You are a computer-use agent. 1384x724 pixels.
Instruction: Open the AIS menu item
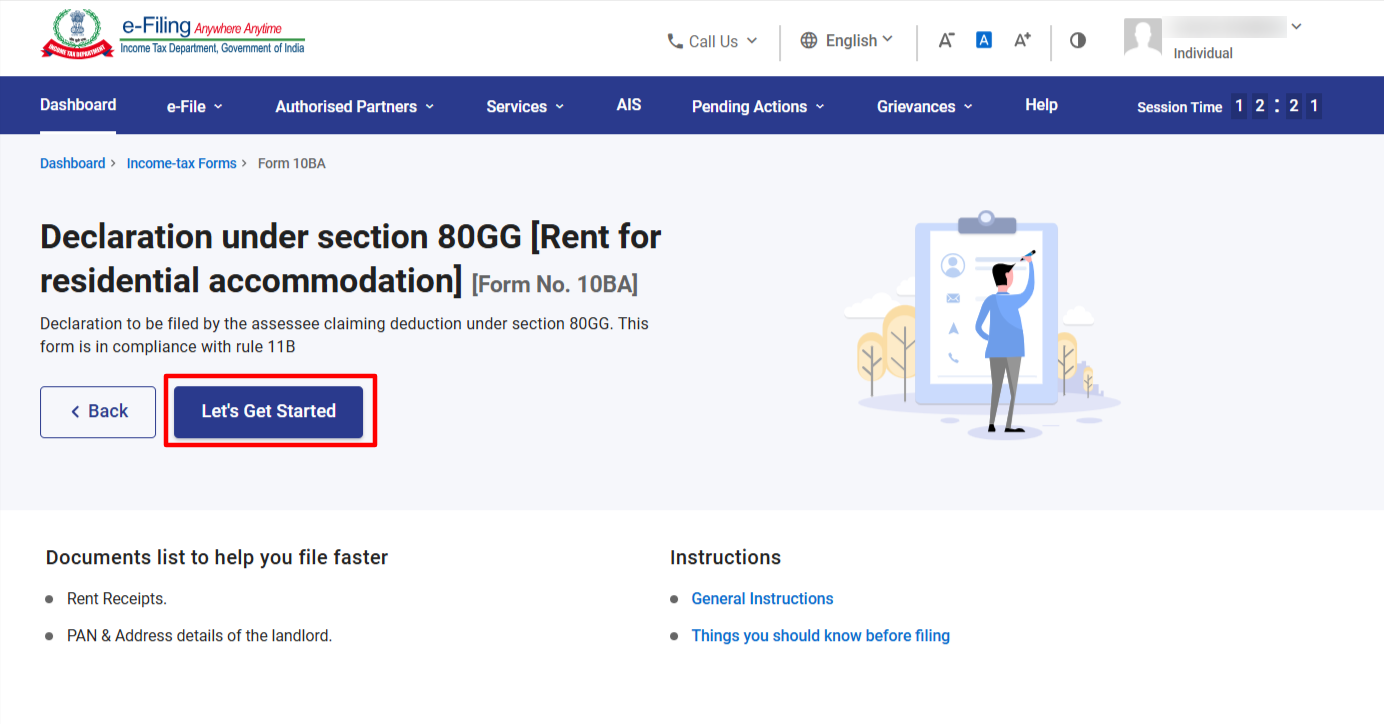tap(629, 105)
